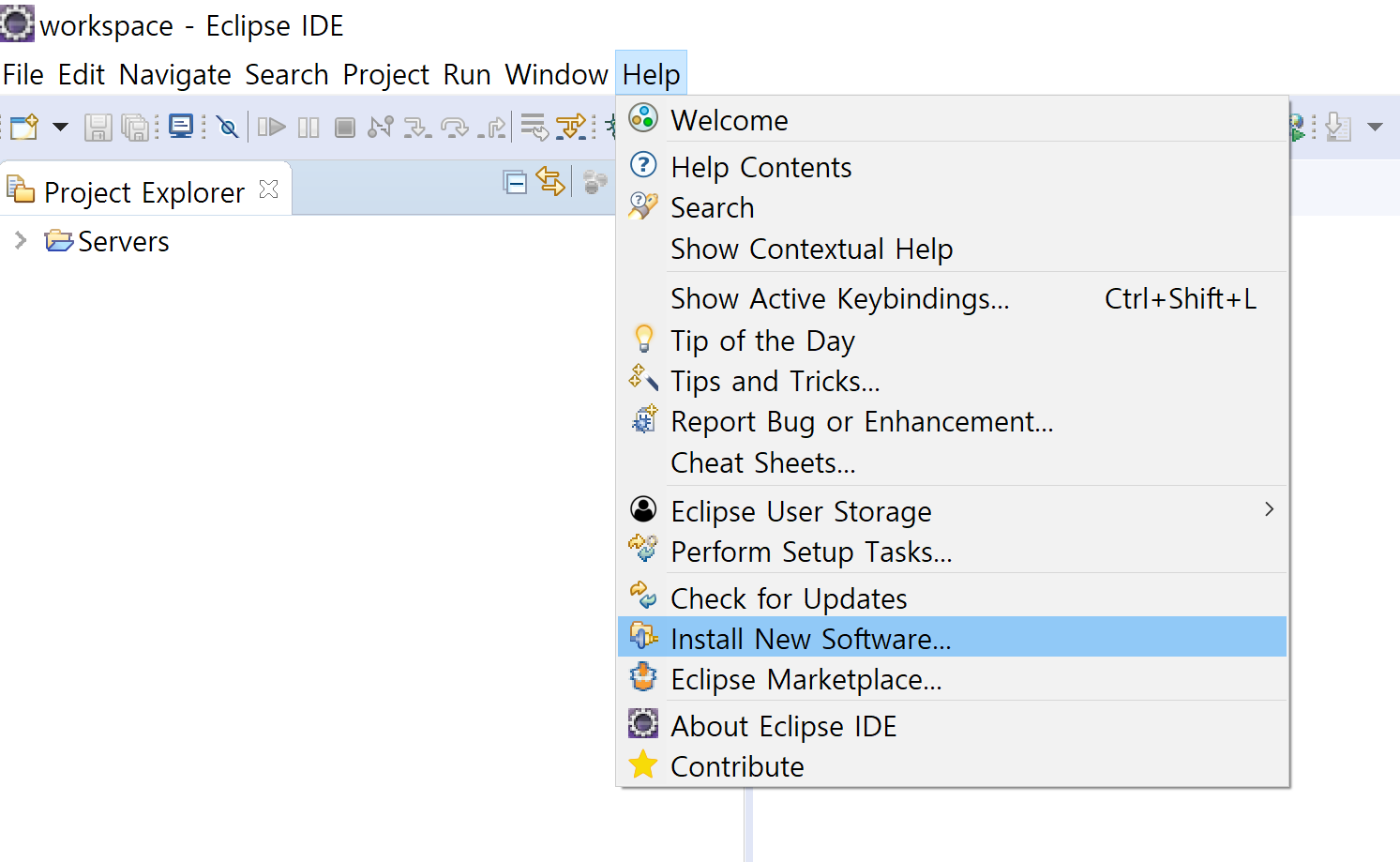
Task: Click the Save toolbar icon
Action: click(98, 127)
